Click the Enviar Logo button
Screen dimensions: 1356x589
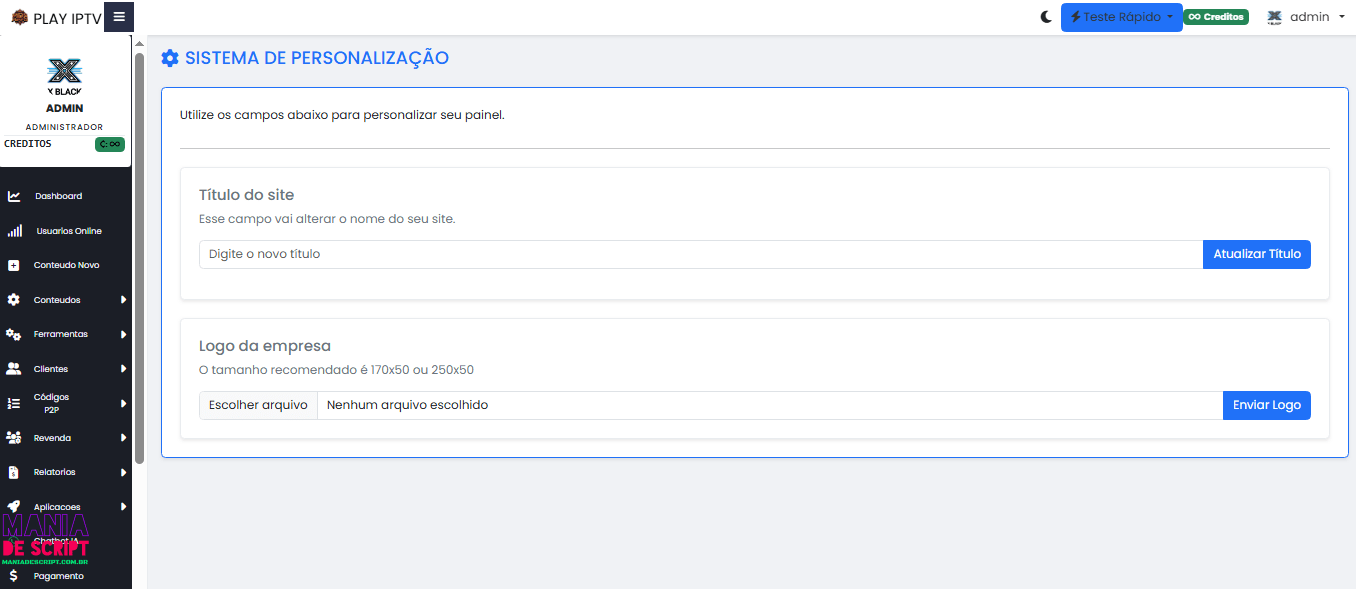pos(1267,405)
